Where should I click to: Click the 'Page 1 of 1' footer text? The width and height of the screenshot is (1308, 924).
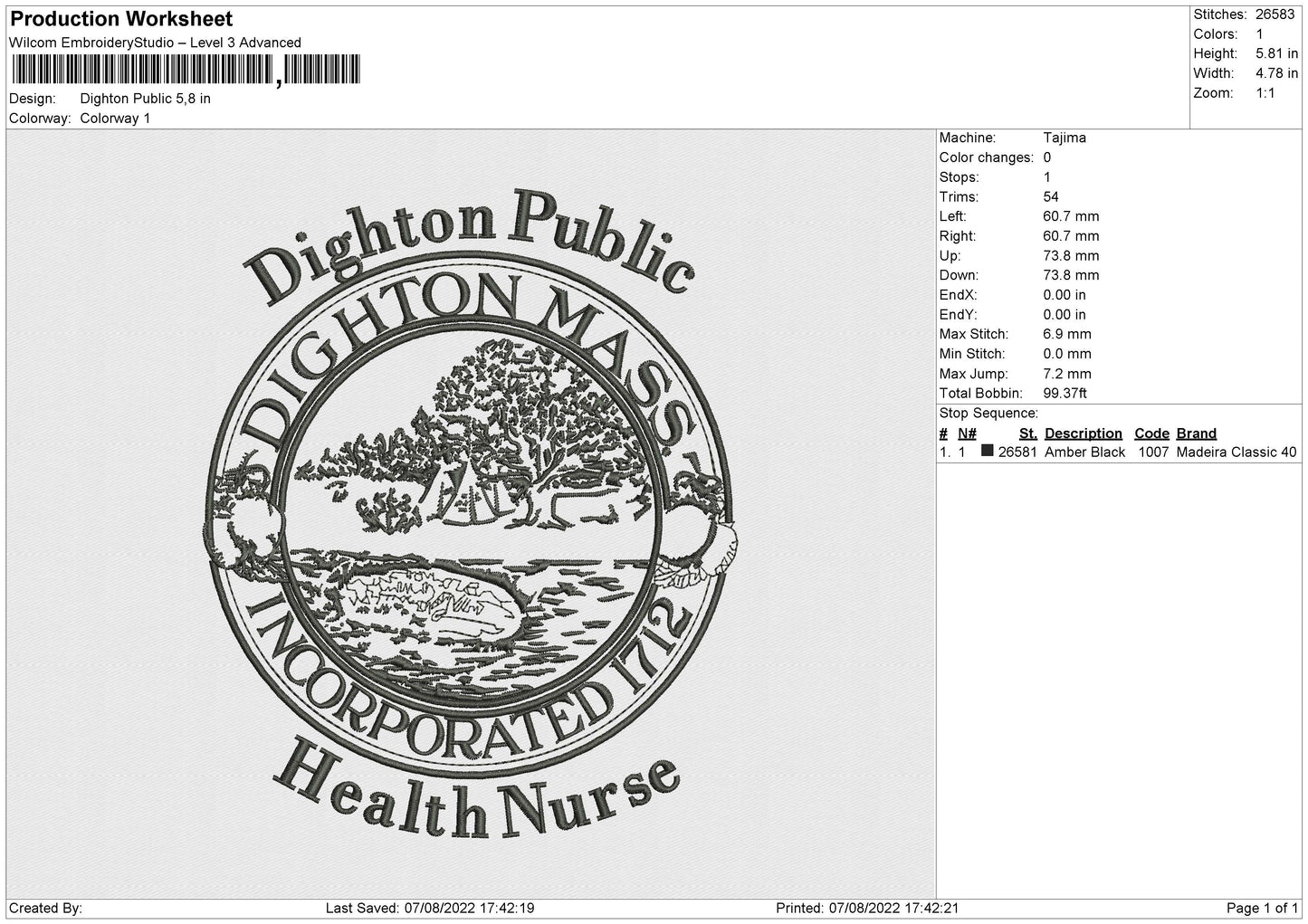1262,908
